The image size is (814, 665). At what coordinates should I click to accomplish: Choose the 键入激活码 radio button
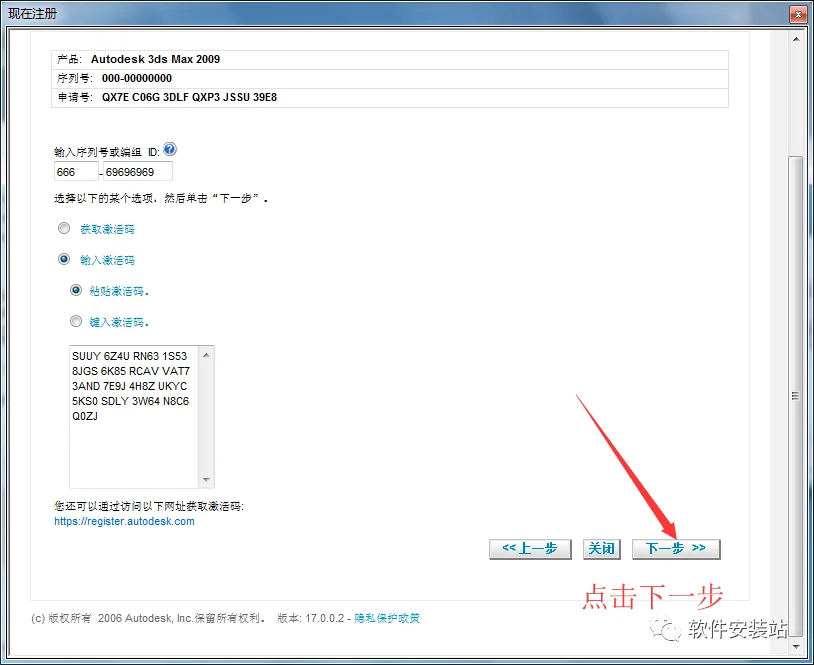click(76, 321)
